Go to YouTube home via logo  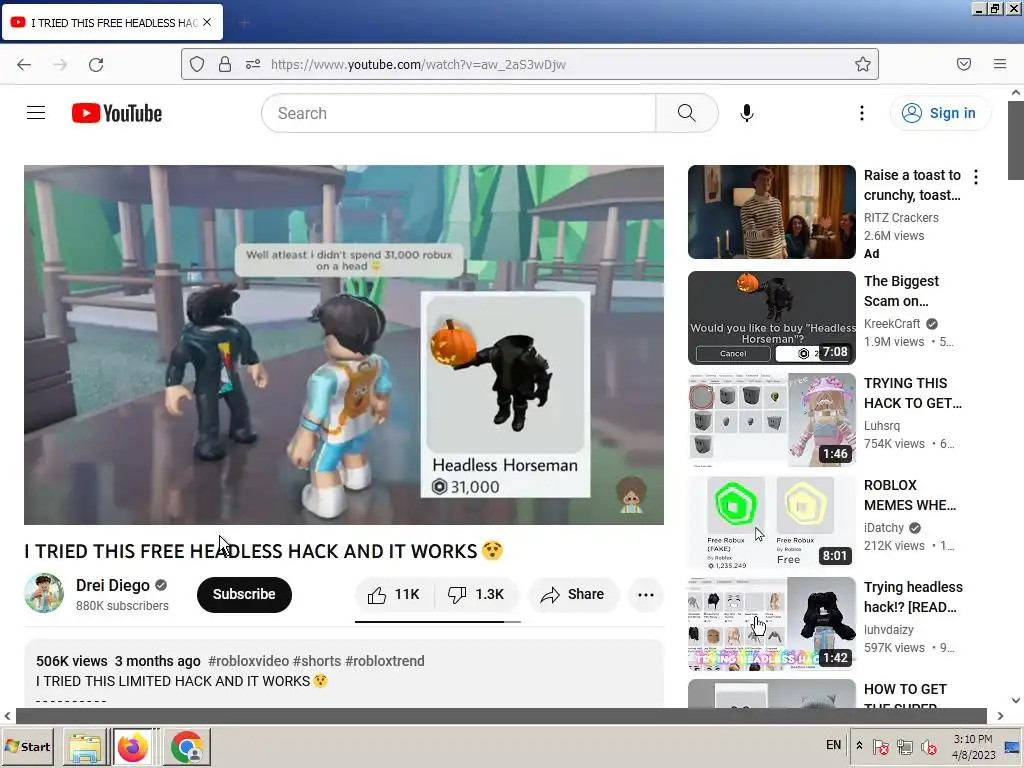click(x=117, y=113)
